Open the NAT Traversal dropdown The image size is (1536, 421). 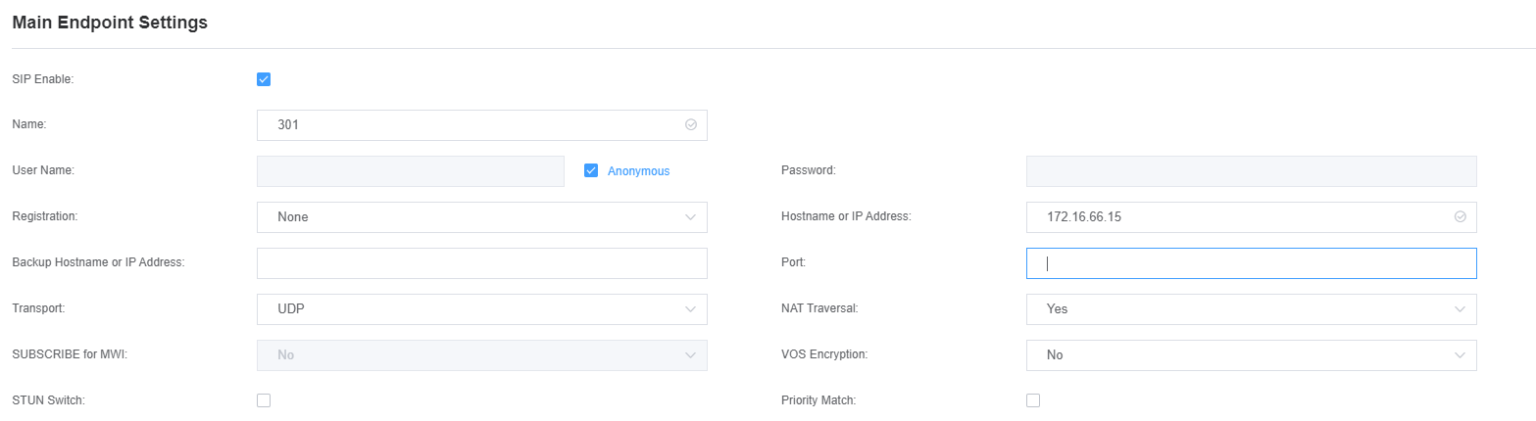pos(1250,309)
